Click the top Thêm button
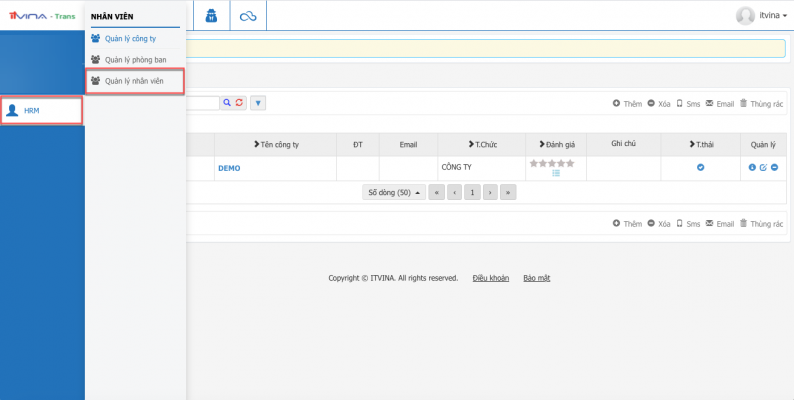The height and width of the screenshot is (400, 794). 627,103
